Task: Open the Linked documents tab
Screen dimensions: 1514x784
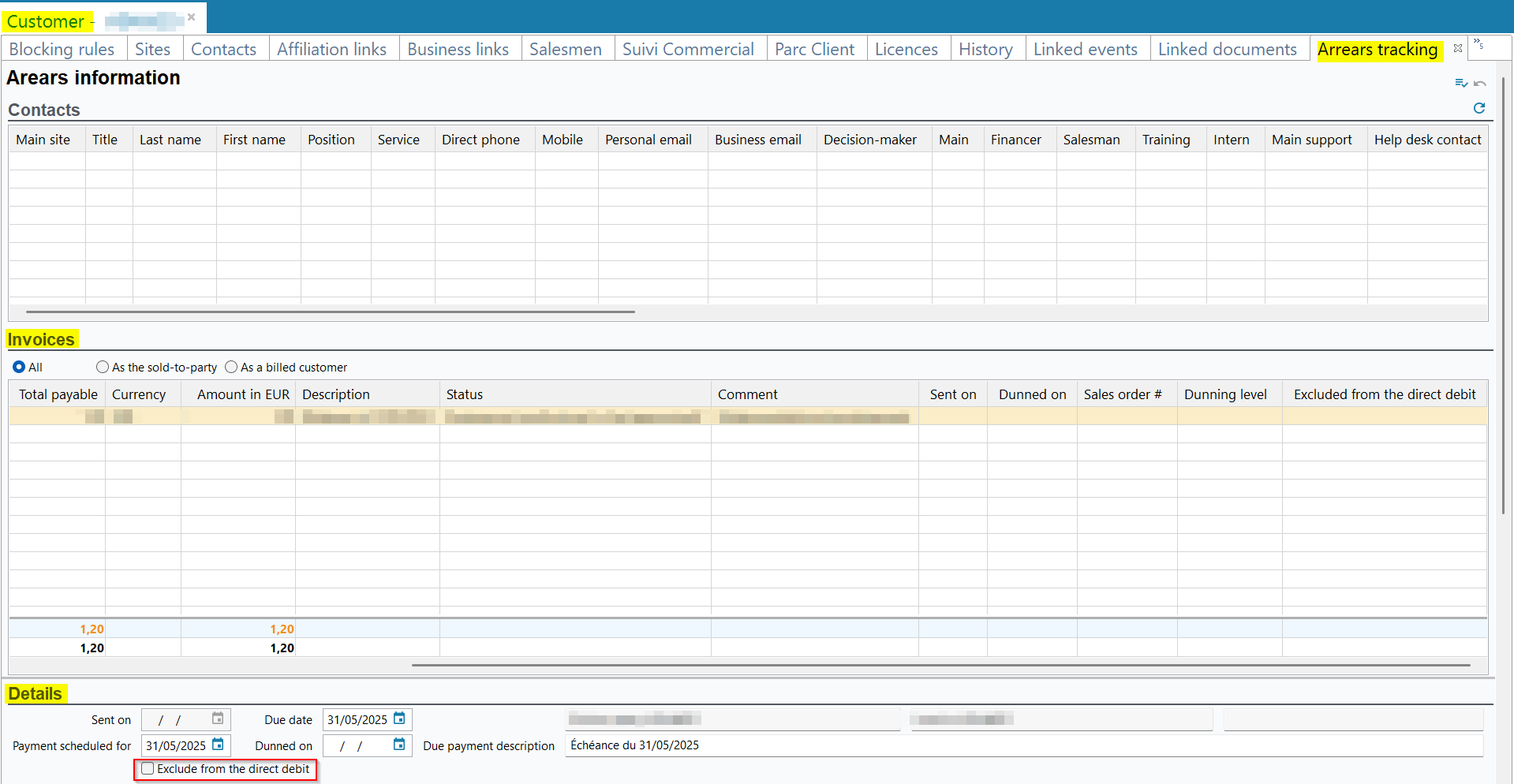Action: click(x=1227, y=49)
